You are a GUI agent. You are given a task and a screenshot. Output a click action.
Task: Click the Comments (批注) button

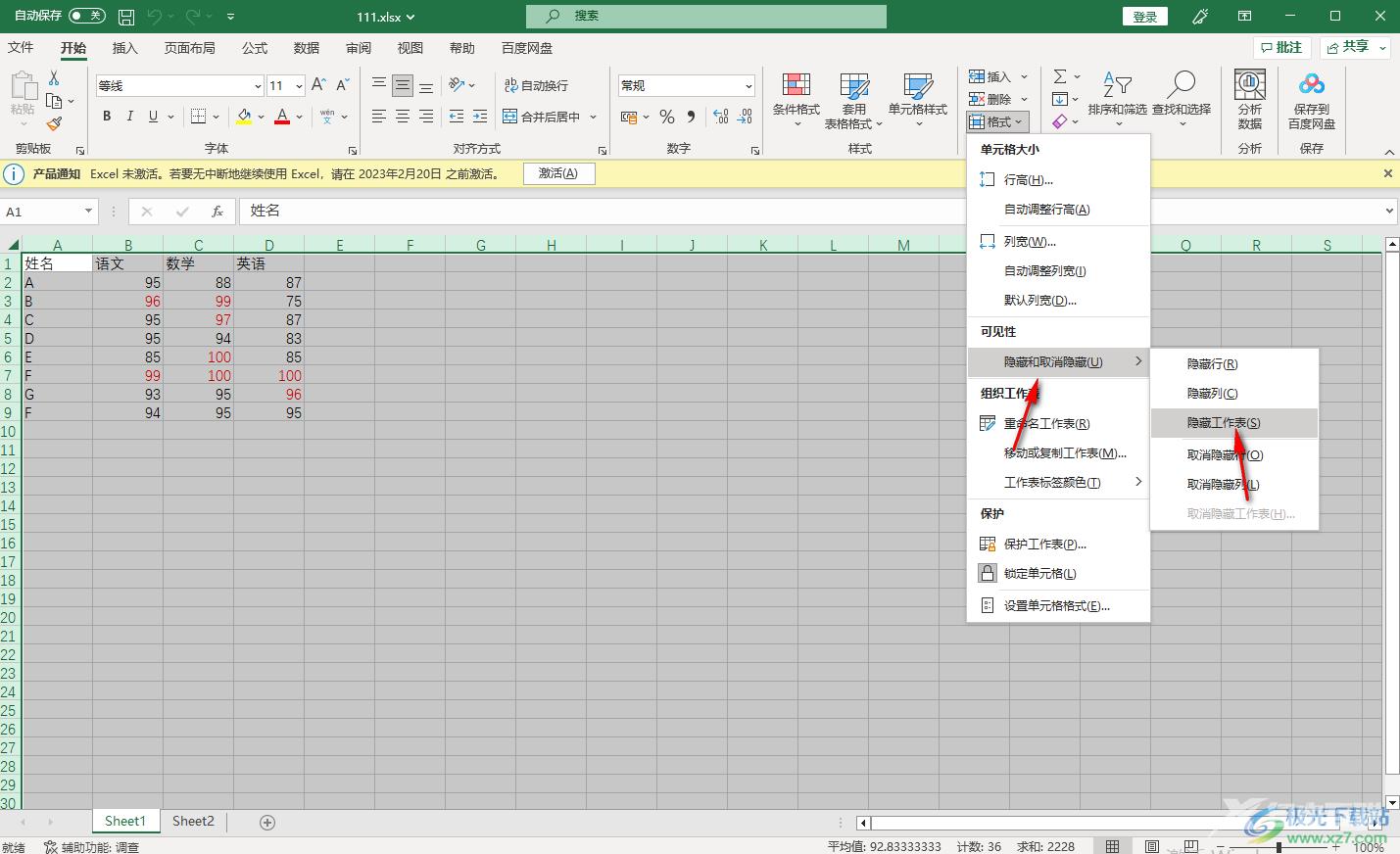(1281, 47)
